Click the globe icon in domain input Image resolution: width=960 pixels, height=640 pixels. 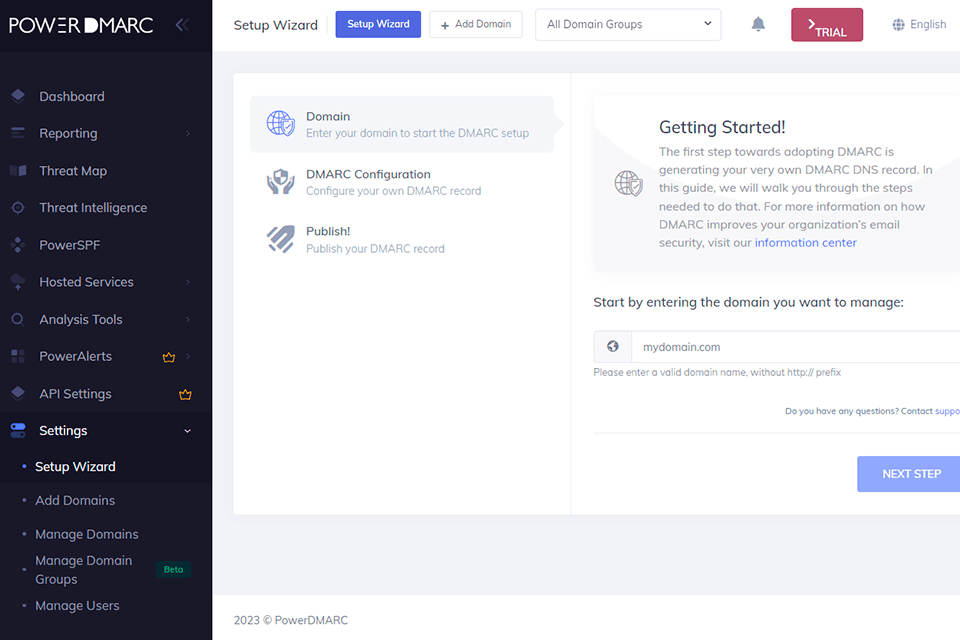click(613, 347)
